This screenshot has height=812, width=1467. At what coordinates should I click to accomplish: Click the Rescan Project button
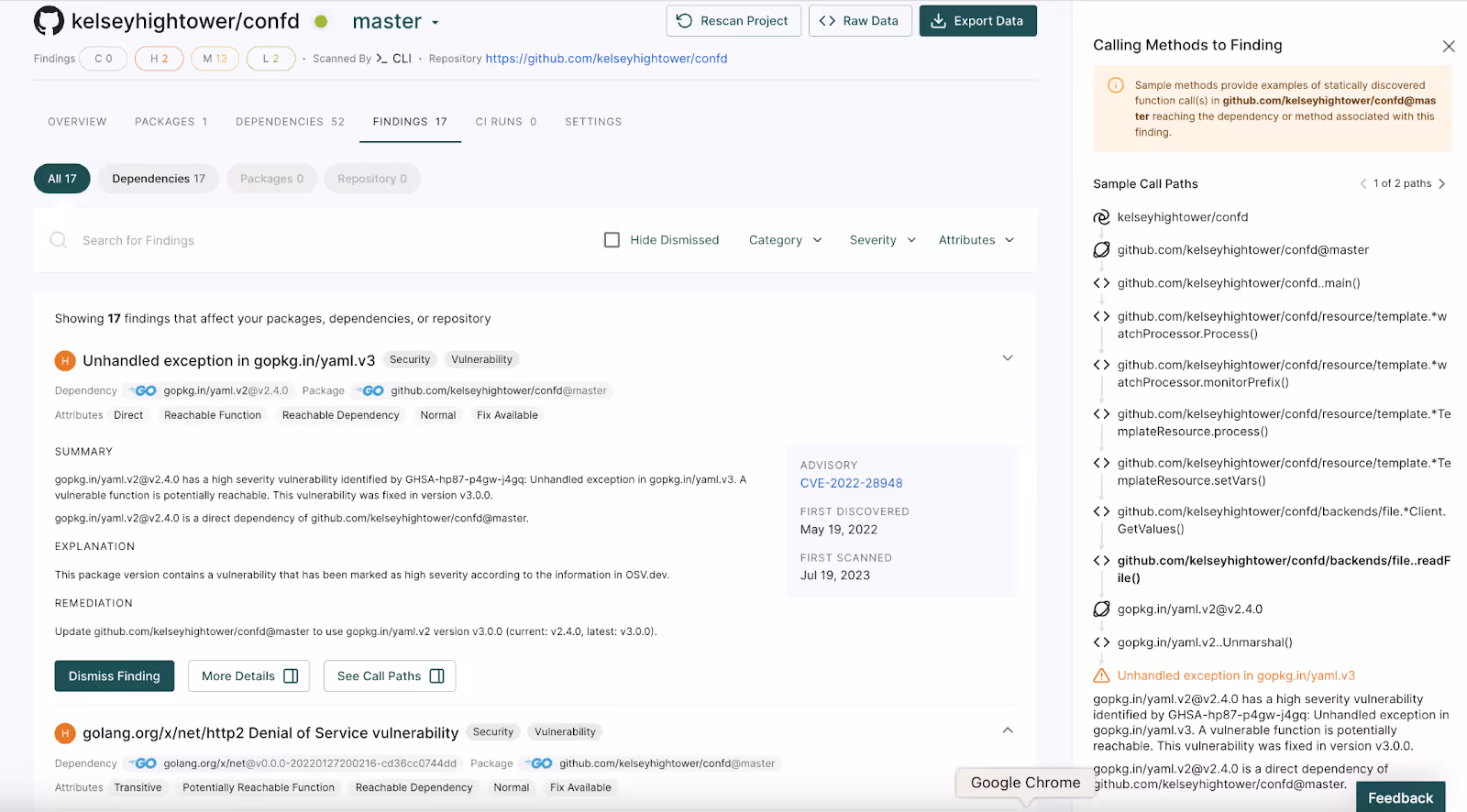(733, 21)
